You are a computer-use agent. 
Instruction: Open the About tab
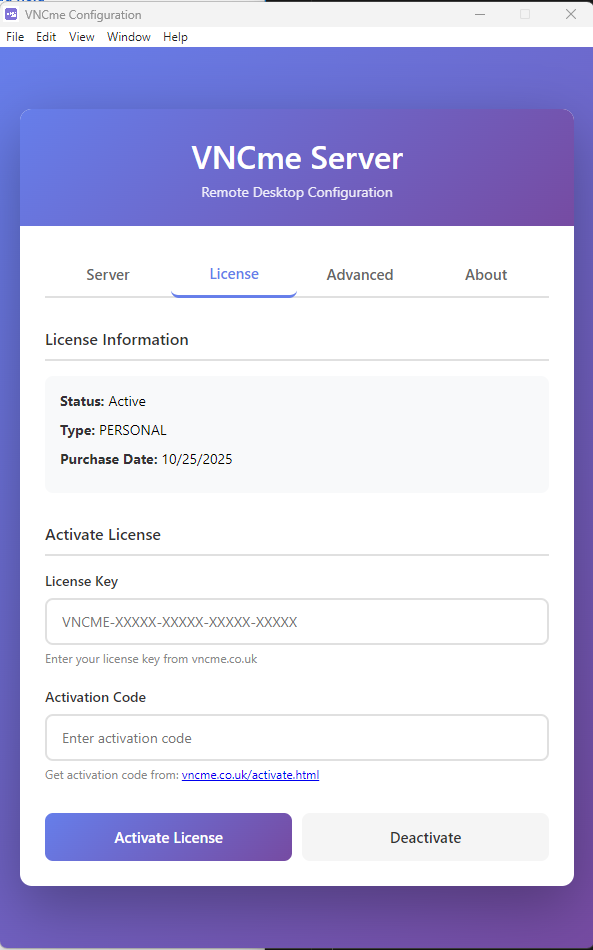(x=486, y=274)
